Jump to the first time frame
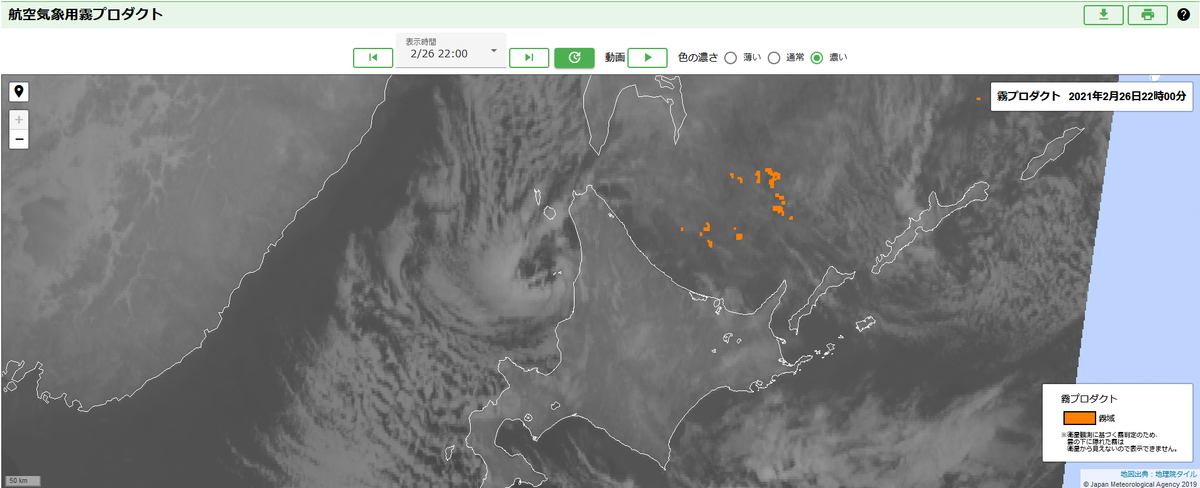 point(373,58)
